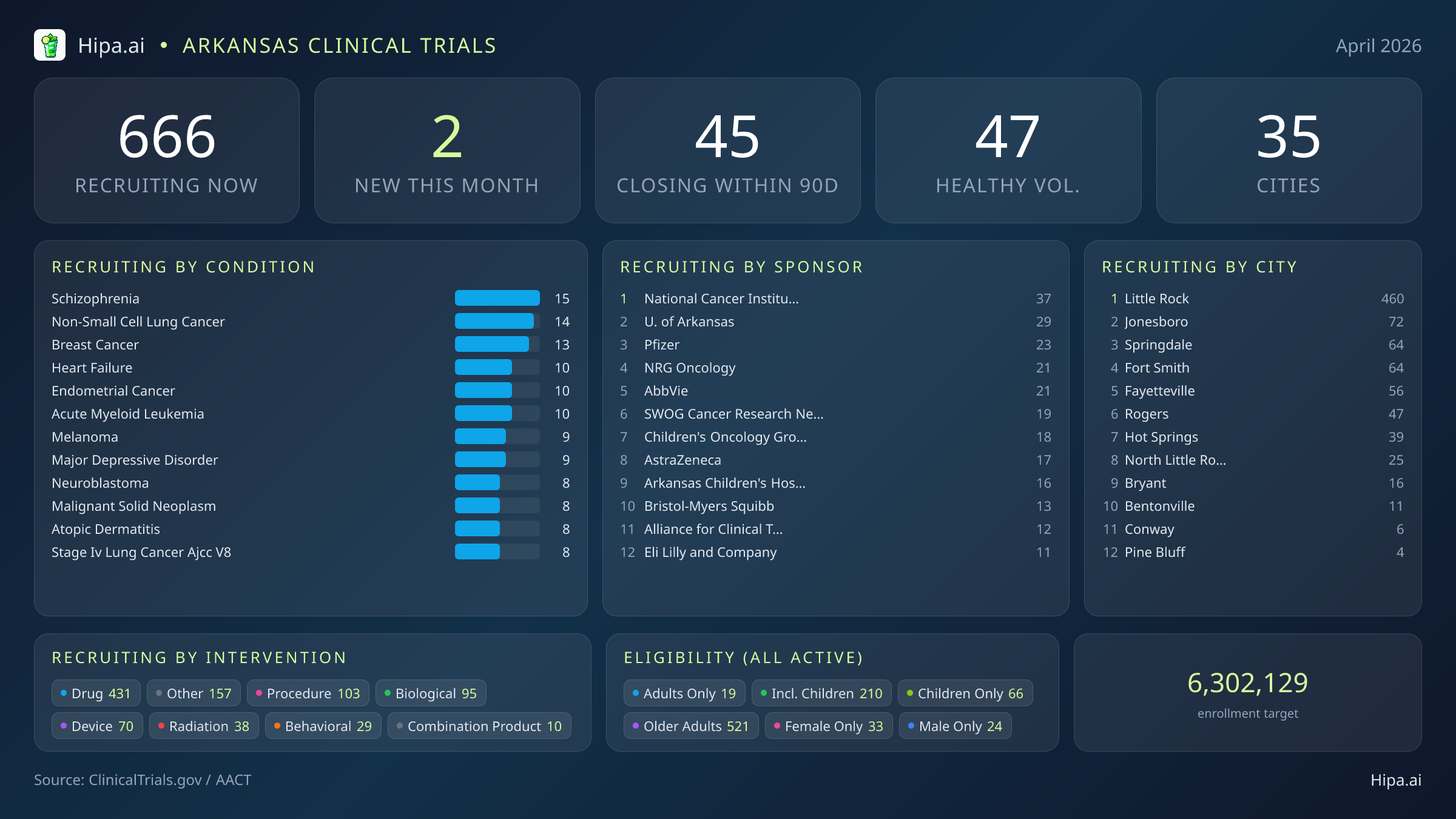The image size is (1456, 819).
Task: Click the Drug 431 intervention chip
Action: pos(96,693)
